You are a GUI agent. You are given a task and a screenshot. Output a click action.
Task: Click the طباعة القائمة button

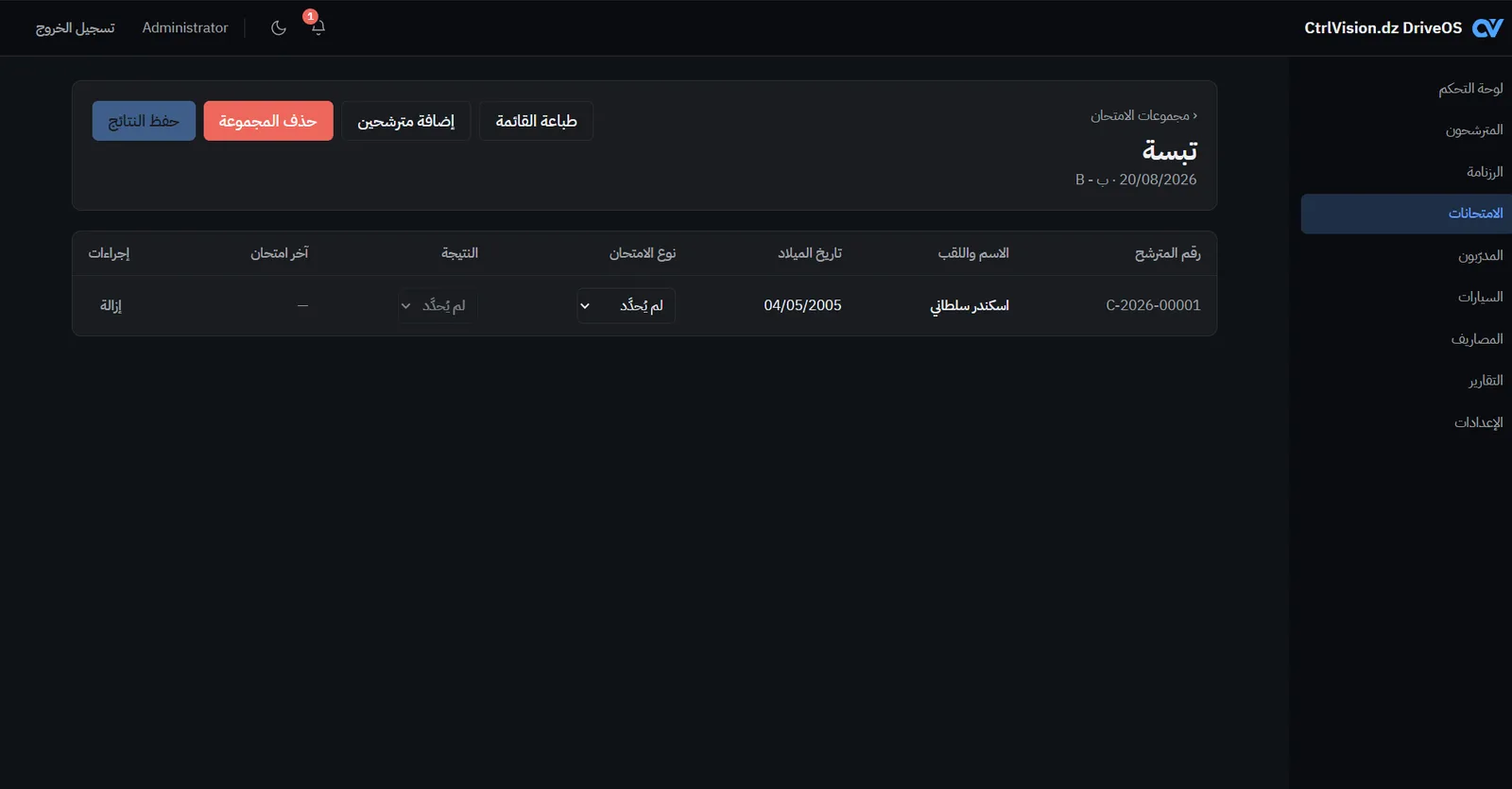536,121
